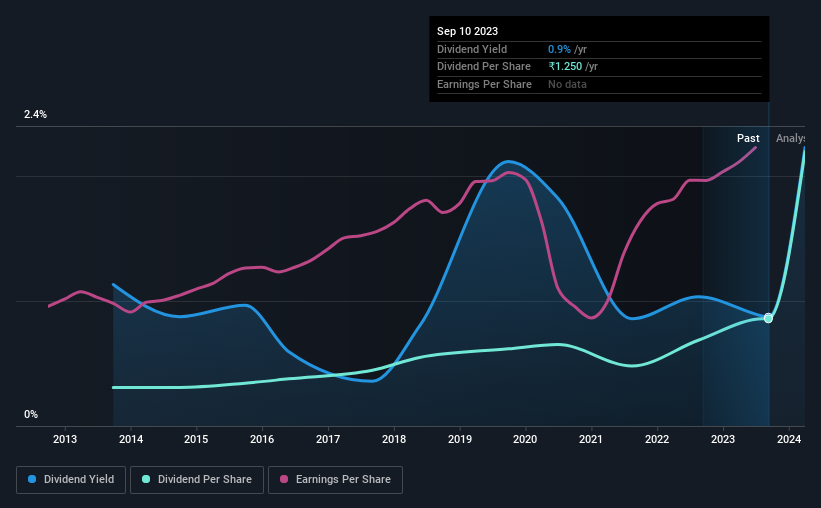Select the 2016 x-axis year label

262,439
